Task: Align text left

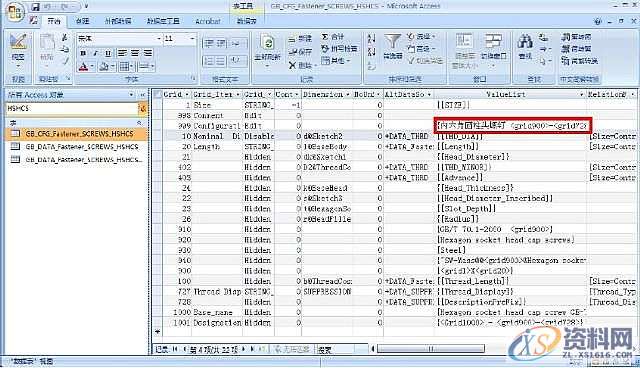Action: pyautogui.click(x=121, y=53)
